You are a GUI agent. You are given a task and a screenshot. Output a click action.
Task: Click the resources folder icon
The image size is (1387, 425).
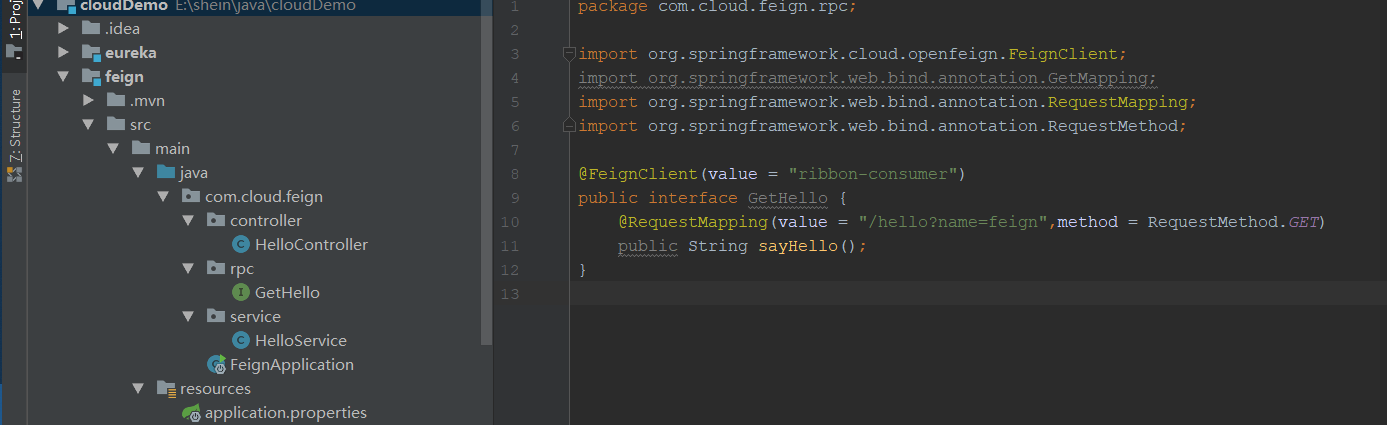pos(166,388)
